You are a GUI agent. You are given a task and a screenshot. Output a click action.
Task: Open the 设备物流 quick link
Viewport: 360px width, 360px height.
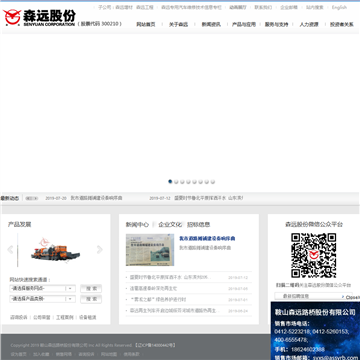pyautogui.click(x=88, y=318)
